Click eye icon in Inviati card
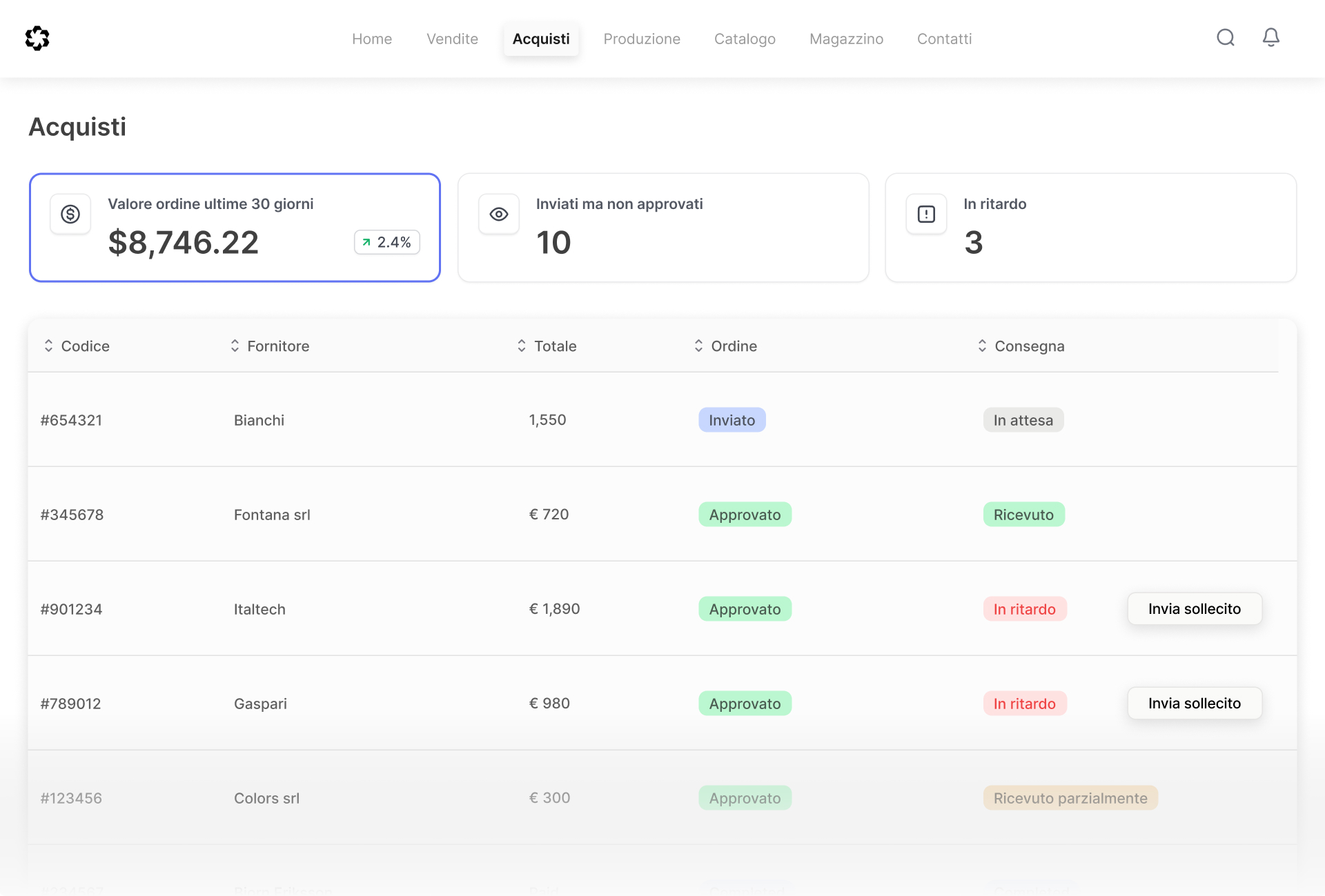The image size is (1325, 896). (x=498, y=215)
